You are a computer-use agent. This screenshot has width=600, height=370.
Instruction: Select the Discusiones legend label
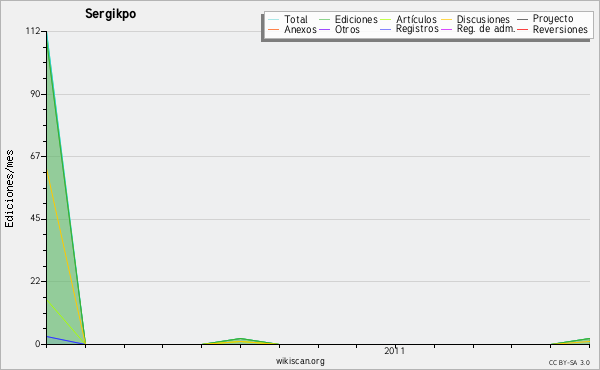click(483, 19)
